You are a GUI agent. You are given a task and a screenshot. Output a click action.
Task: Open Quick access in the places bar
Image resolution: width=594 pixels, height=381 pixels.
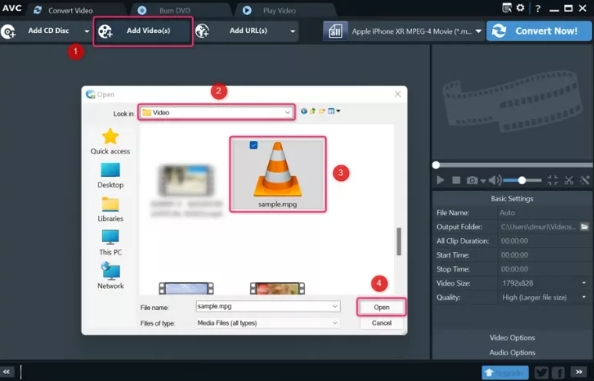click(x=110, y=142)
